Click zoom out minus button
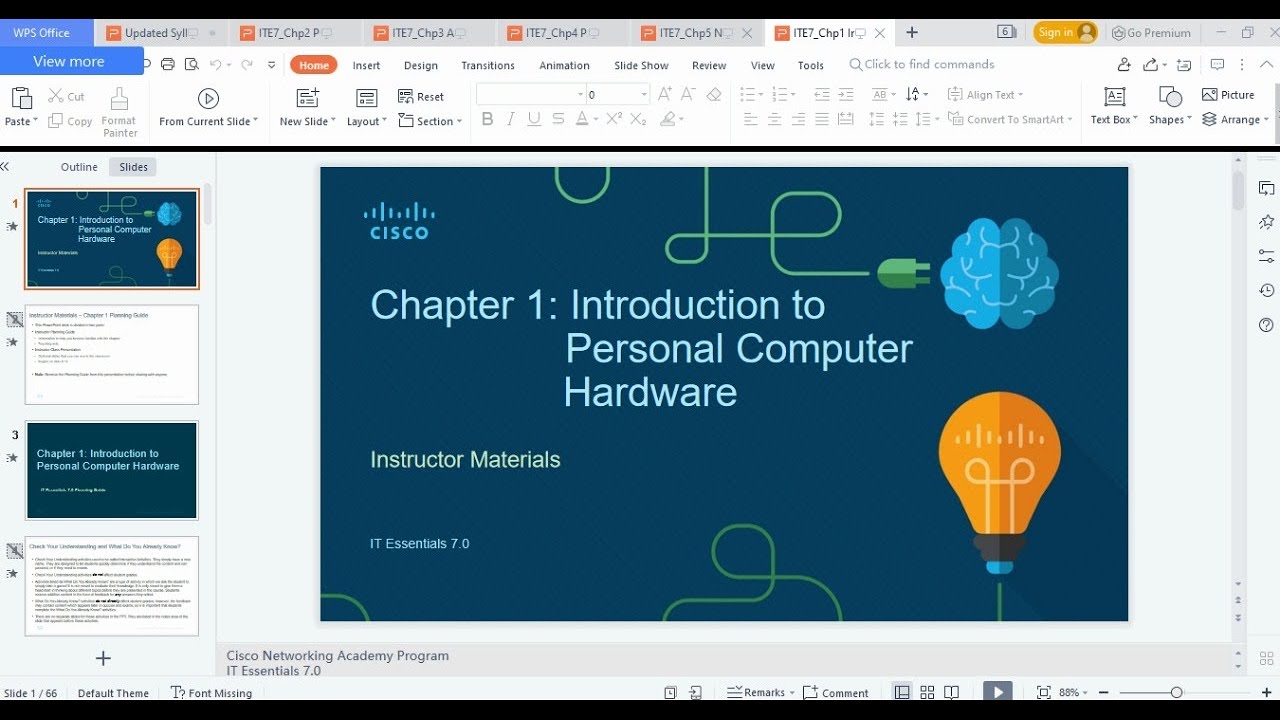 1104,692
